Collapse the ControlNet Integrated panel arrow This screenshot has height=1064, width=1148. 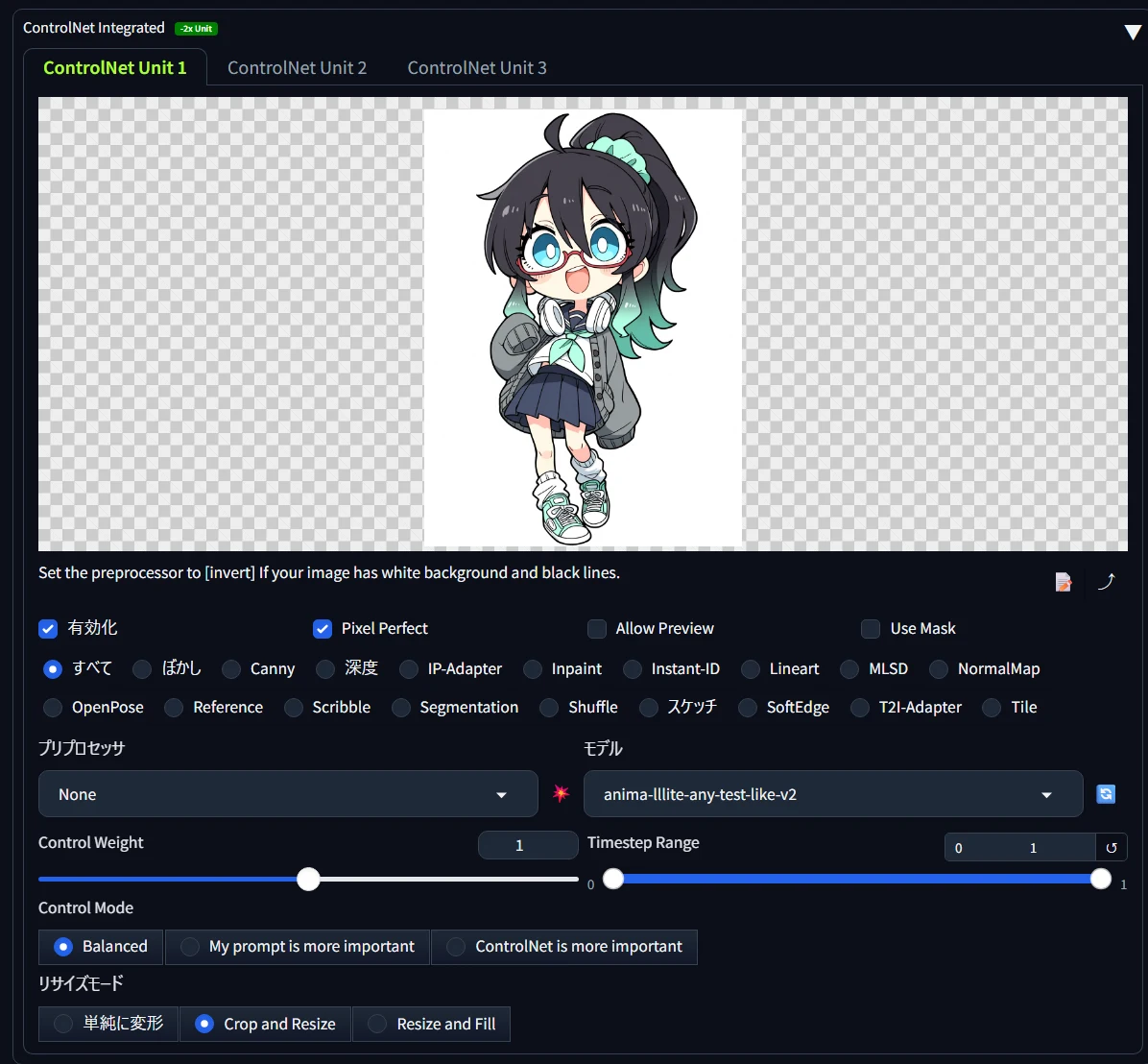[1133, 33]
